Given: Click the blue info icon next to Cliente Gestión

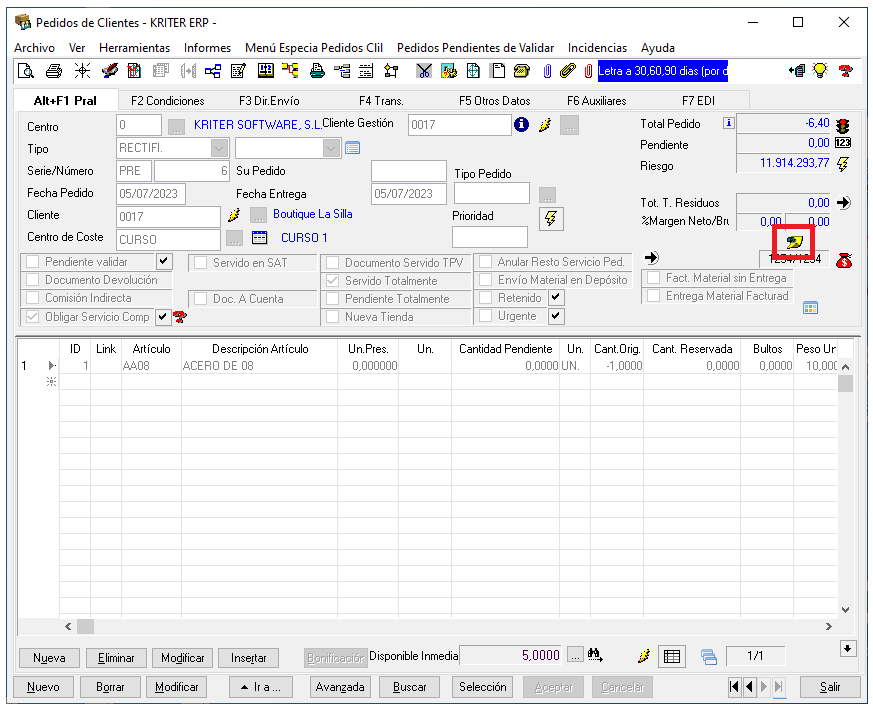Looking at the screenshot, I should coord(521,125).
